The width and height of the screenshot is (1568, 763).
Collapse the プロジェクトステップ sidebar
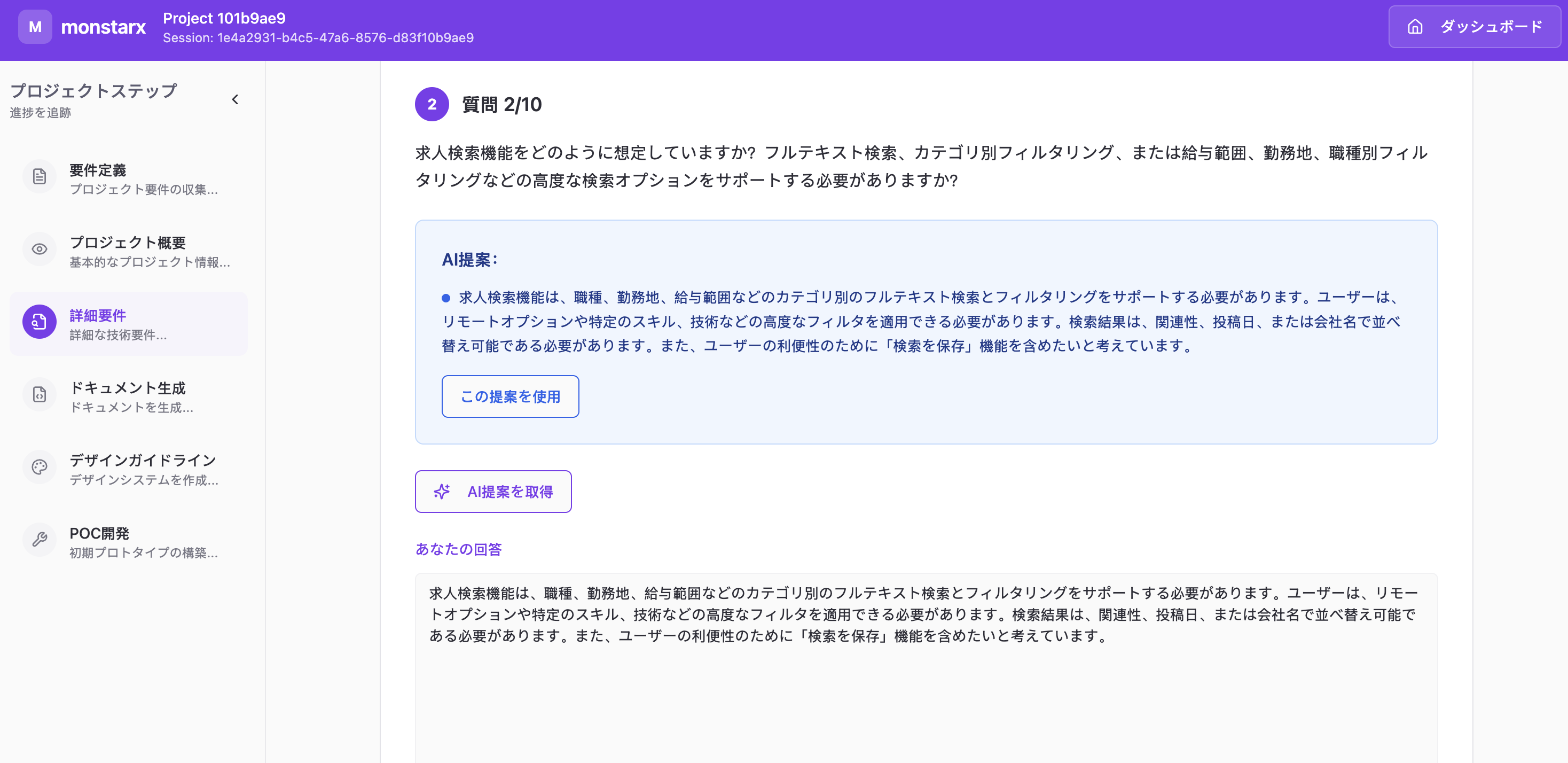pyautogui.click(x=235, y=99)
